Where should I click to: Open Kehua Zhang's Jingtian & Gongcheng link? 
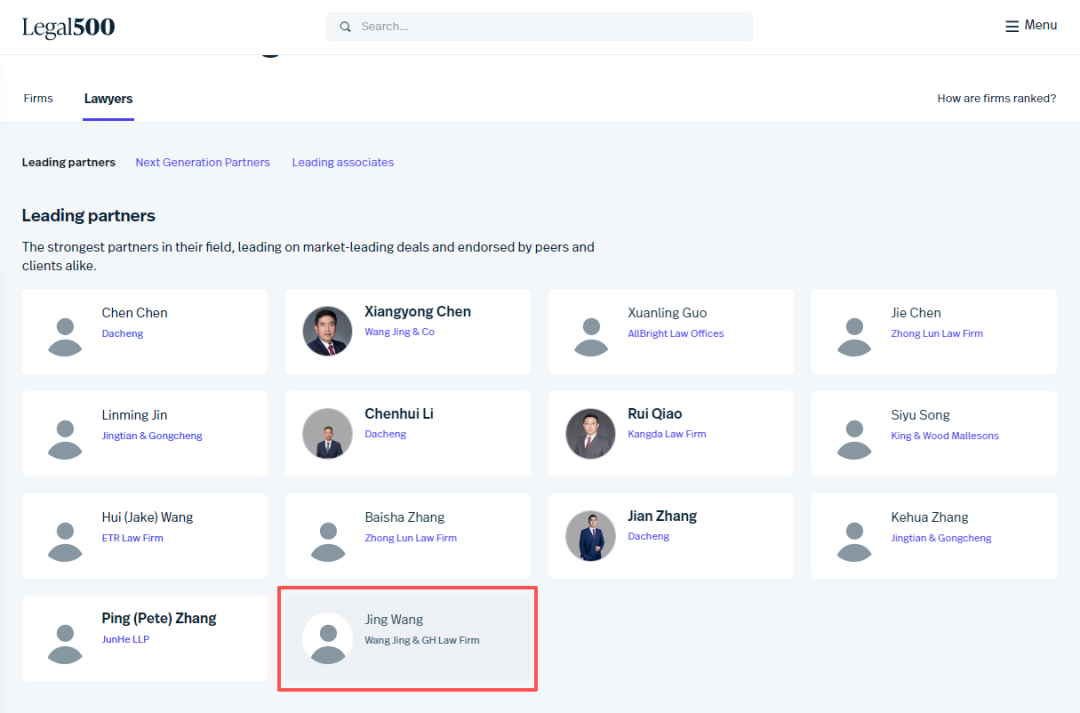941,538
